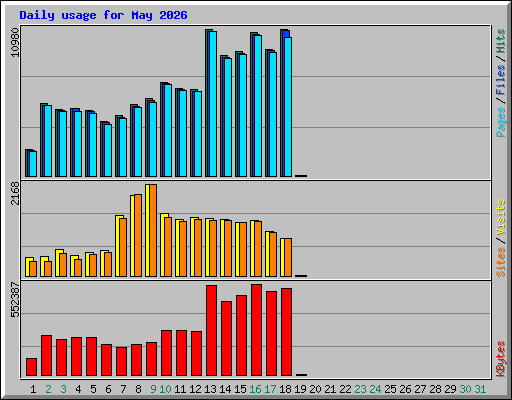
Task: Click day 19 on the x-axis
Action: tap(300, 389)
